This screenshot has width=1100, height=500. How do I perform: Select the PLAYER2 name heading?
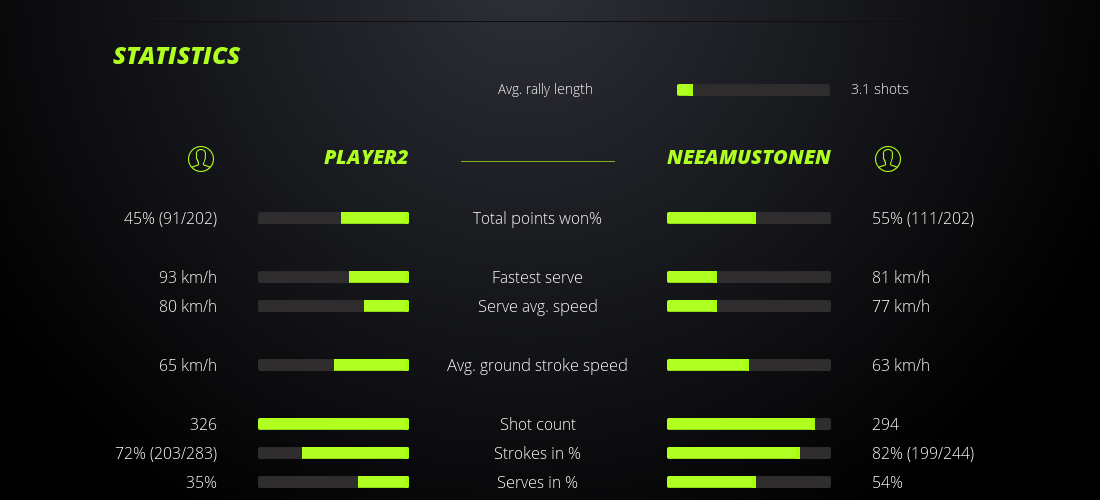pos(366,158)
